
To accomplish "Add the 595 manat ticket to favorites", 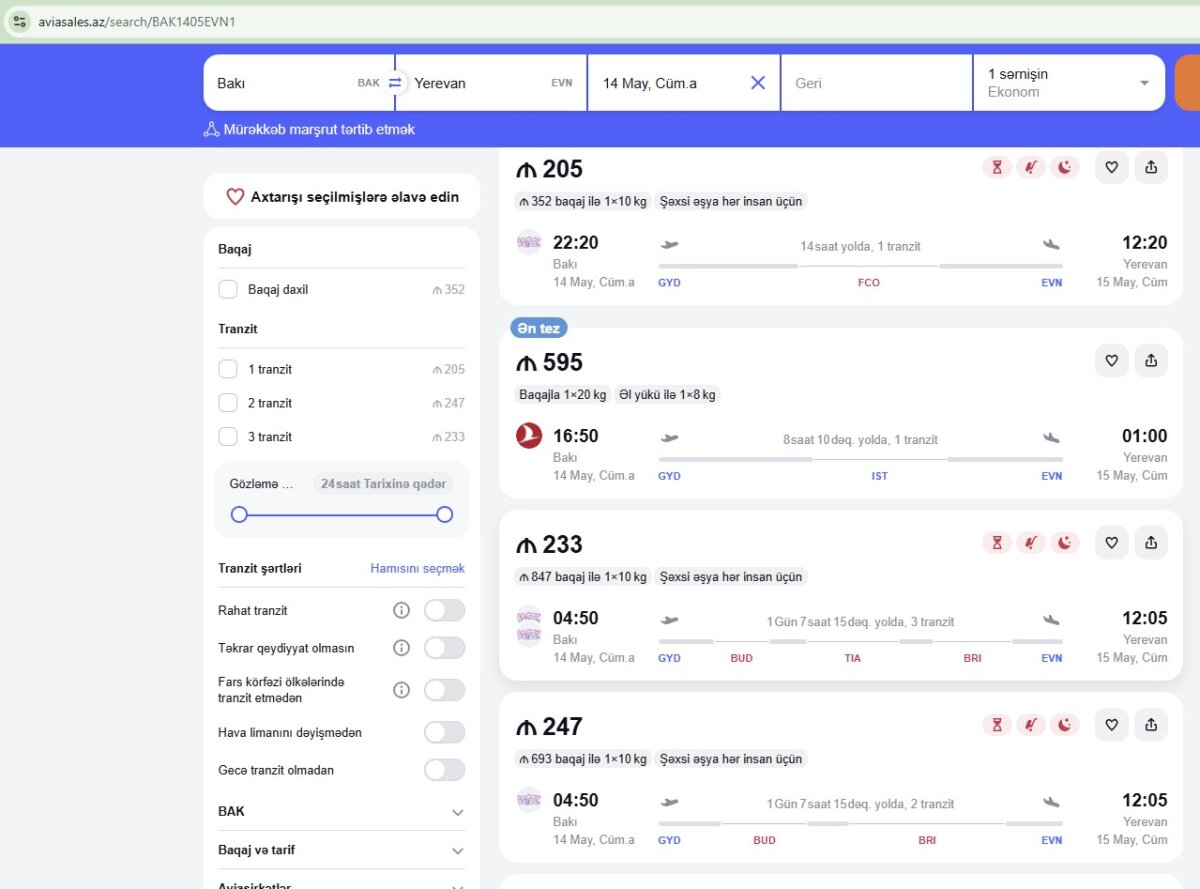I will (x=1111, y=360).
